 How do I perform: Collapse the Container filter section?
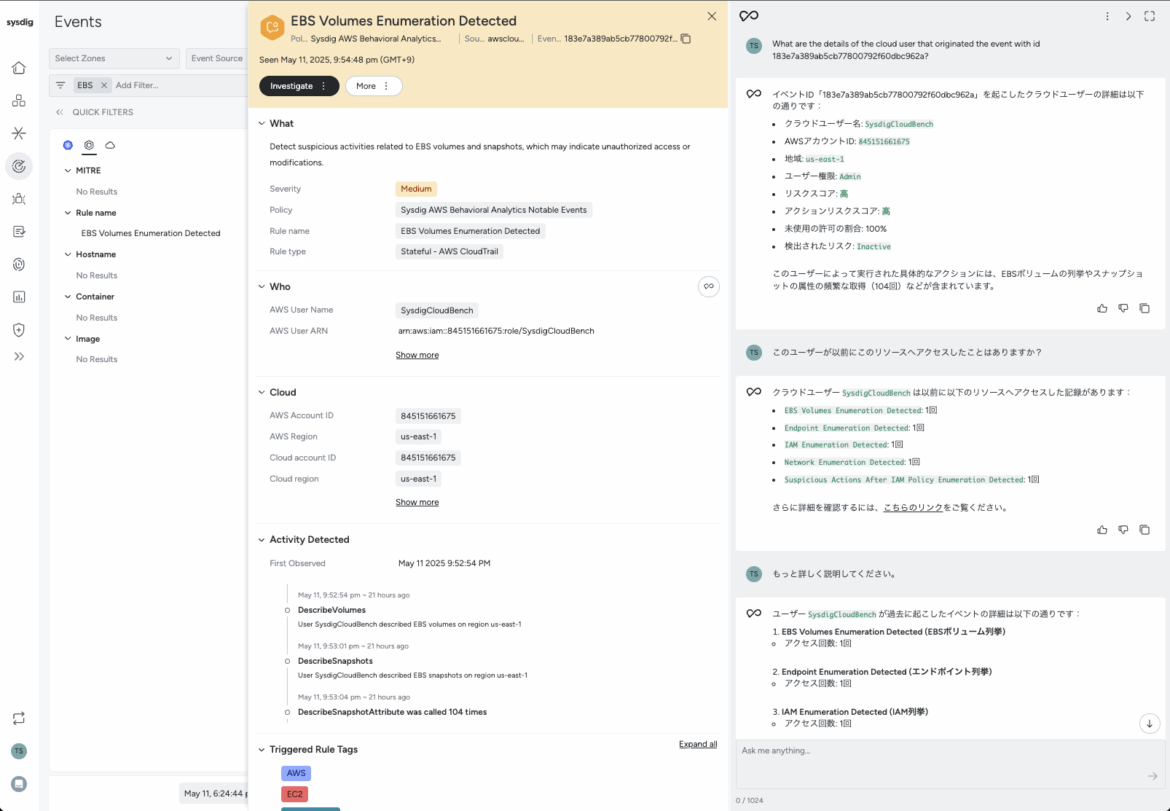(68, 296)
